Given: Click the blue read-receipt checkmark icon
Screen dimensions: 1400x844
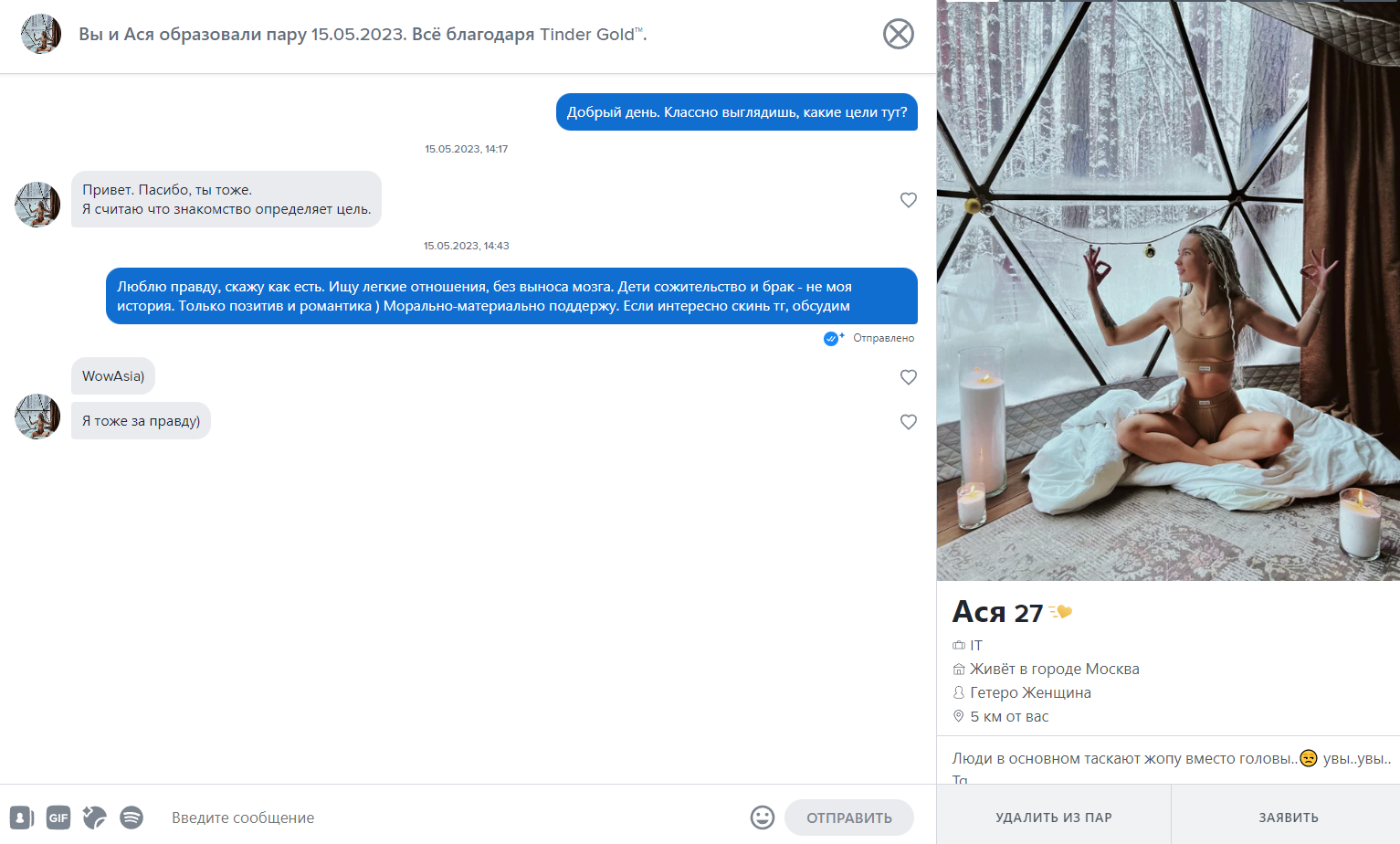Looking at the screenshot, I should click(833, 338).
